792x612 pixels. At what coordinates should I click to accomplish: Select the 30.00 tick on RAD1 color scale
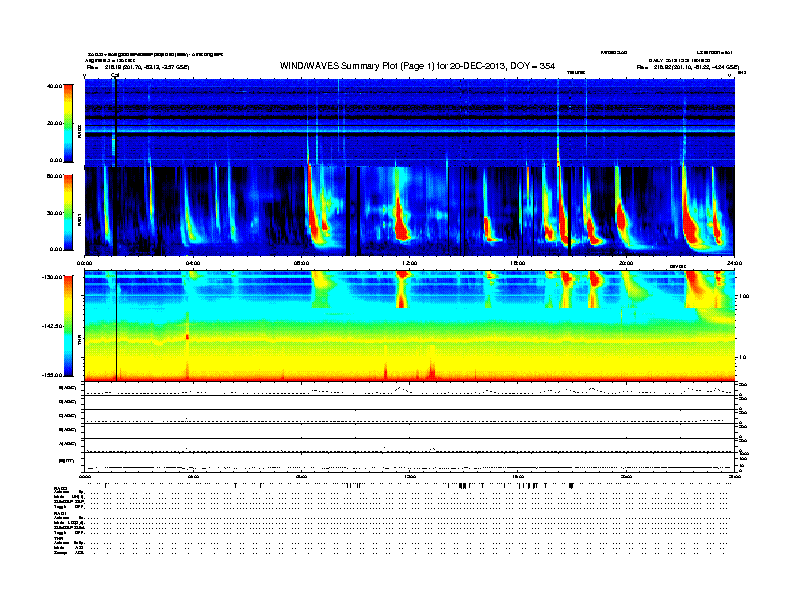click(55, 213)
